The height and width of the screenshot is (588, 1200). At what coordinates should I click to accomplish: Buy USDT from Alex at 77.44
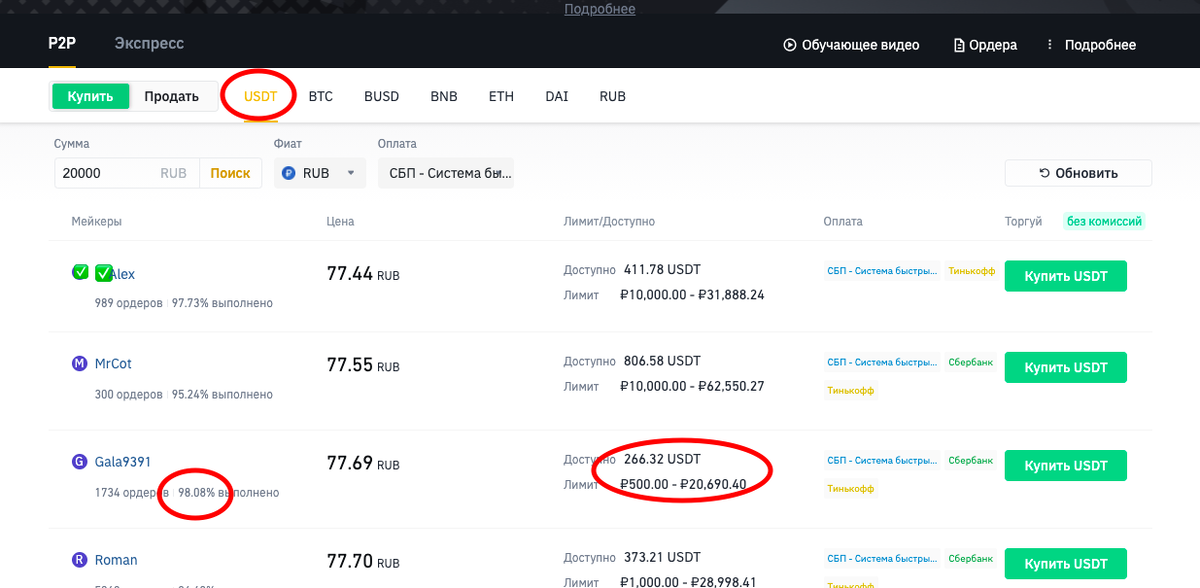pos(1066,277)
